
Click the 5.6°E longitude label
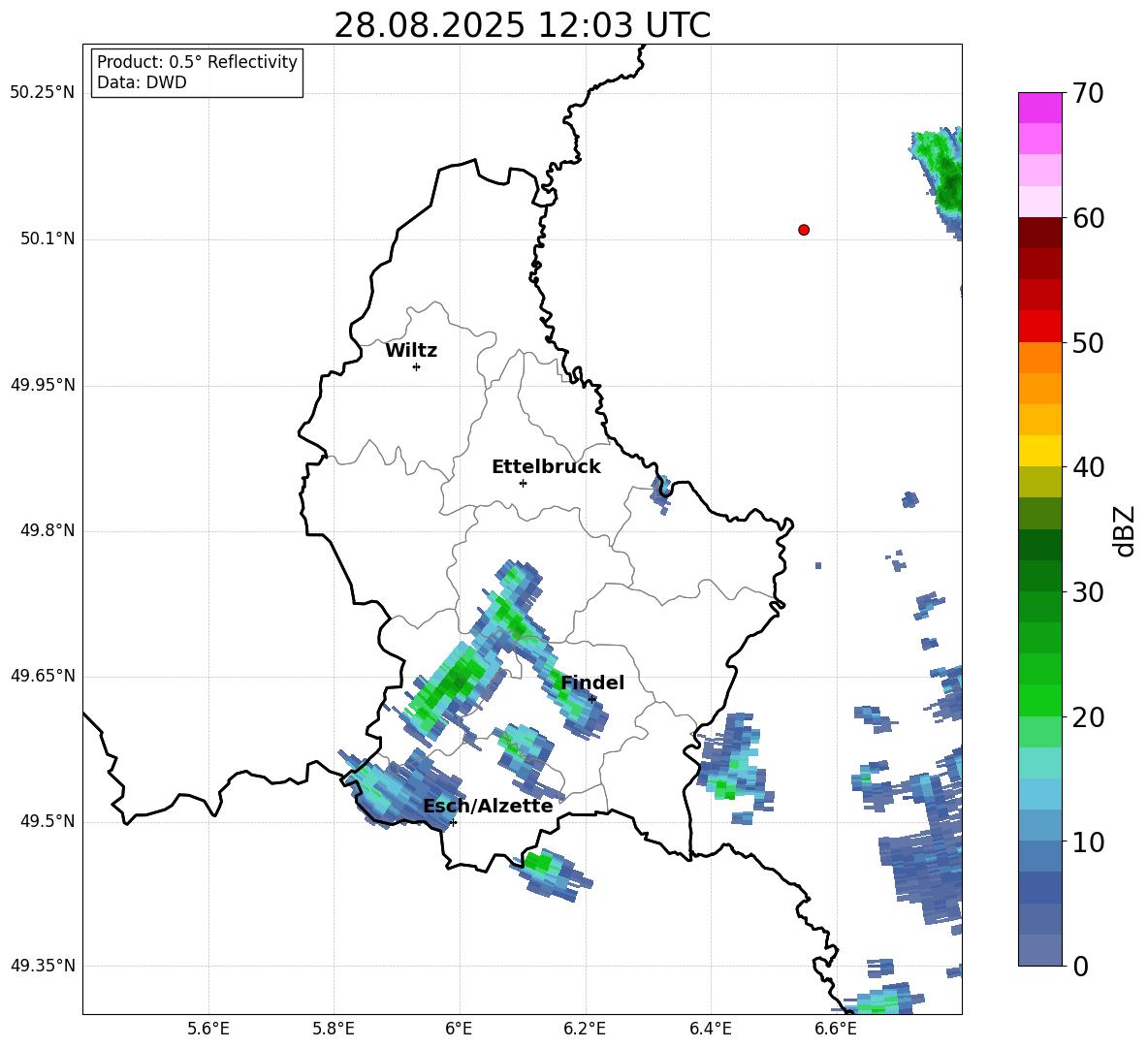tap(208, 1029)
